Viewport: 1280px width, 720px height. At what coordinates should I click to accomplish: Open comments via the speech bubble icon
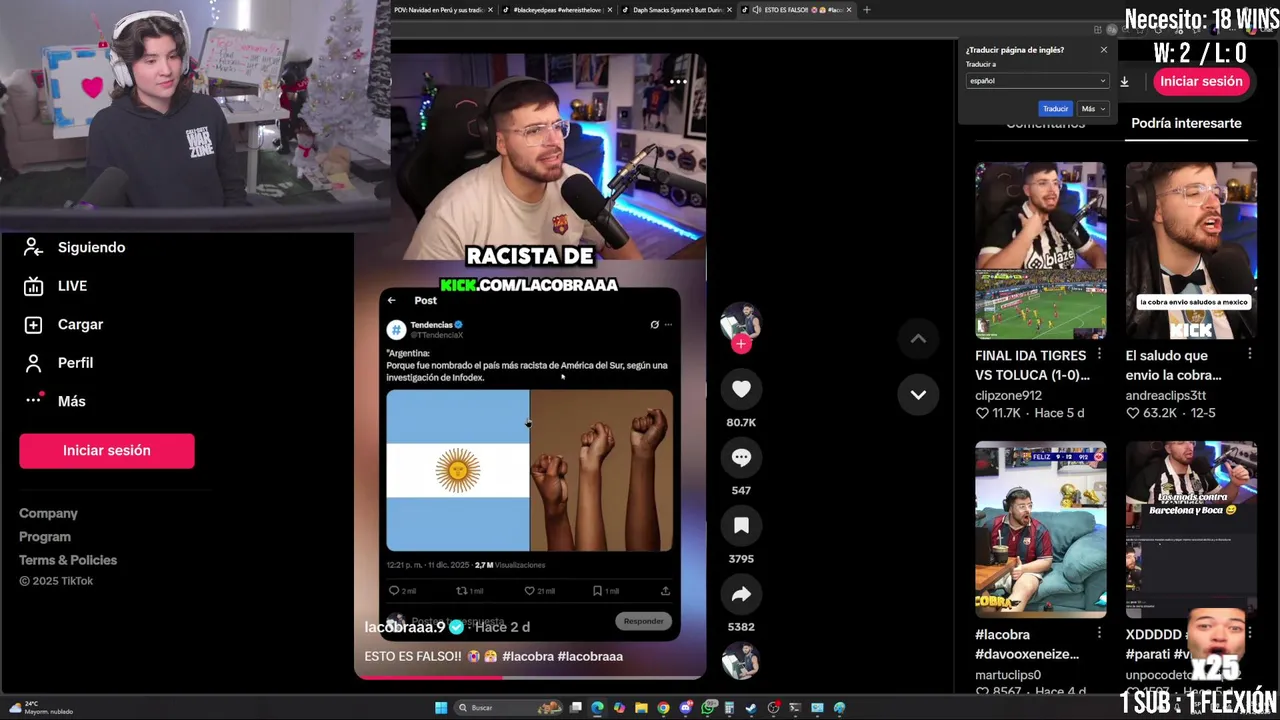coord(741,457)
